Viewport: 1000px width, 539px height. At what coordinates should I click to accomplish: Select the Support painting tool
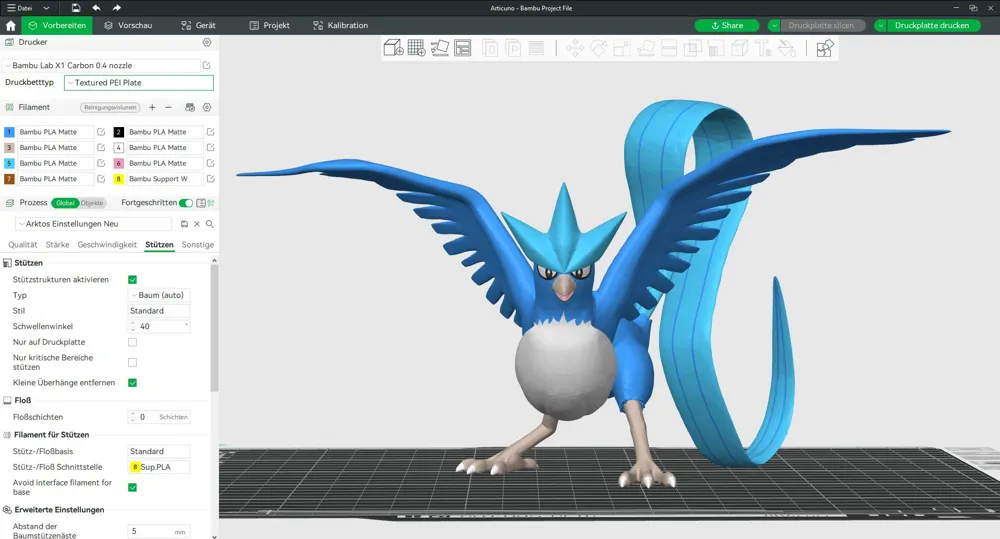coord(716,48)
